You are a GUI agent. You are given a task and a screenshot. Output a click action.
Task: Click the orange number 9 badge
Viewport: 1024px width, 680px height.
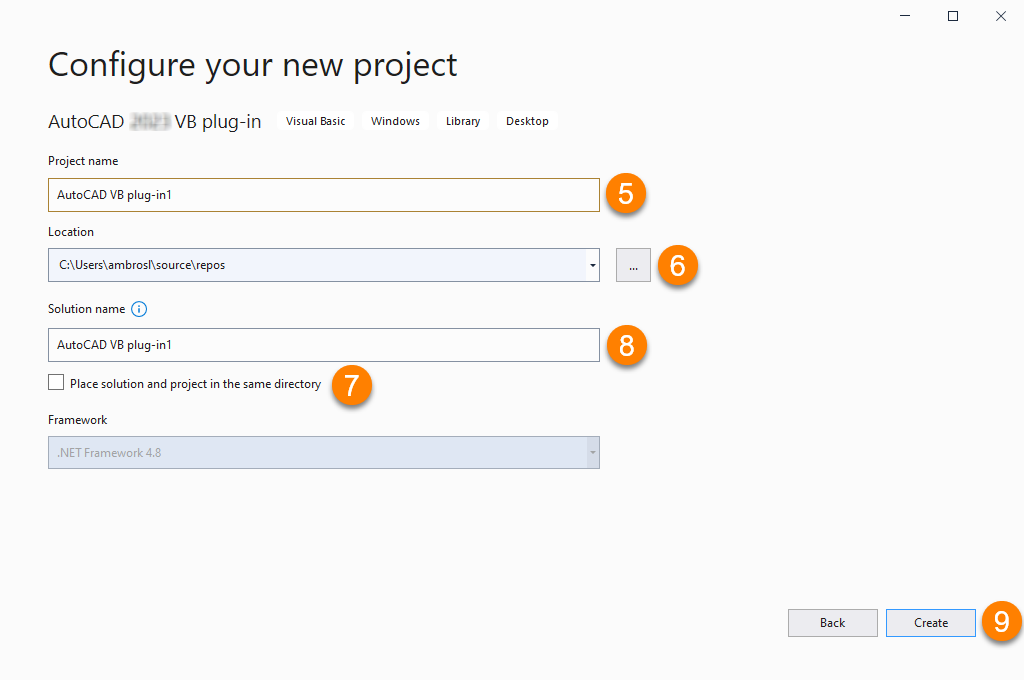tap(1001, 622)
